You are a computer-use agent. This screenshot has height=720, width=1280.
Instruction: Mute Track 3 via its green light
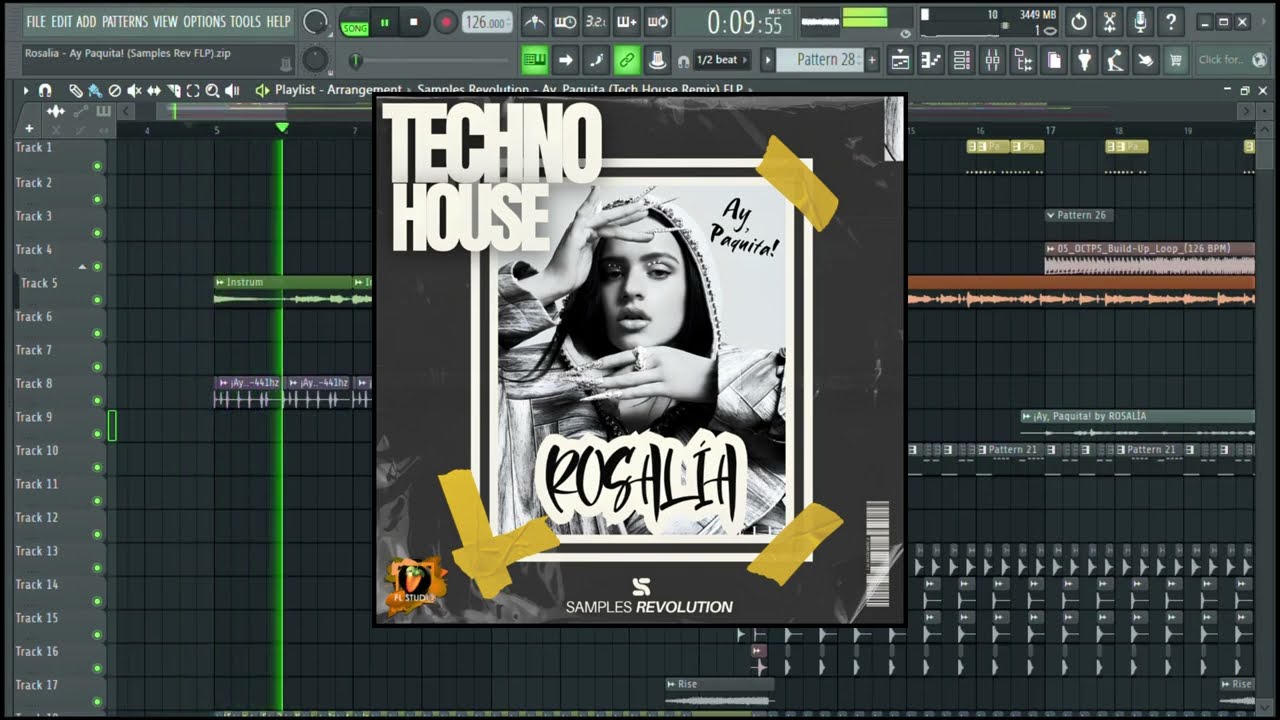pyautogui.click(x=97, y=233)
